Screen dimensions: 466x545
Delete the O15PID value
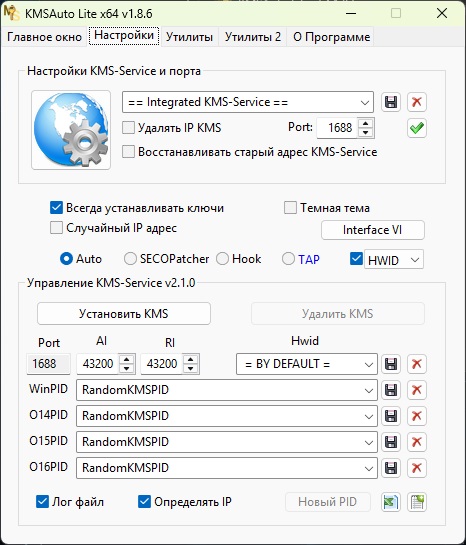pyautogui.click(x=417, y=442)
